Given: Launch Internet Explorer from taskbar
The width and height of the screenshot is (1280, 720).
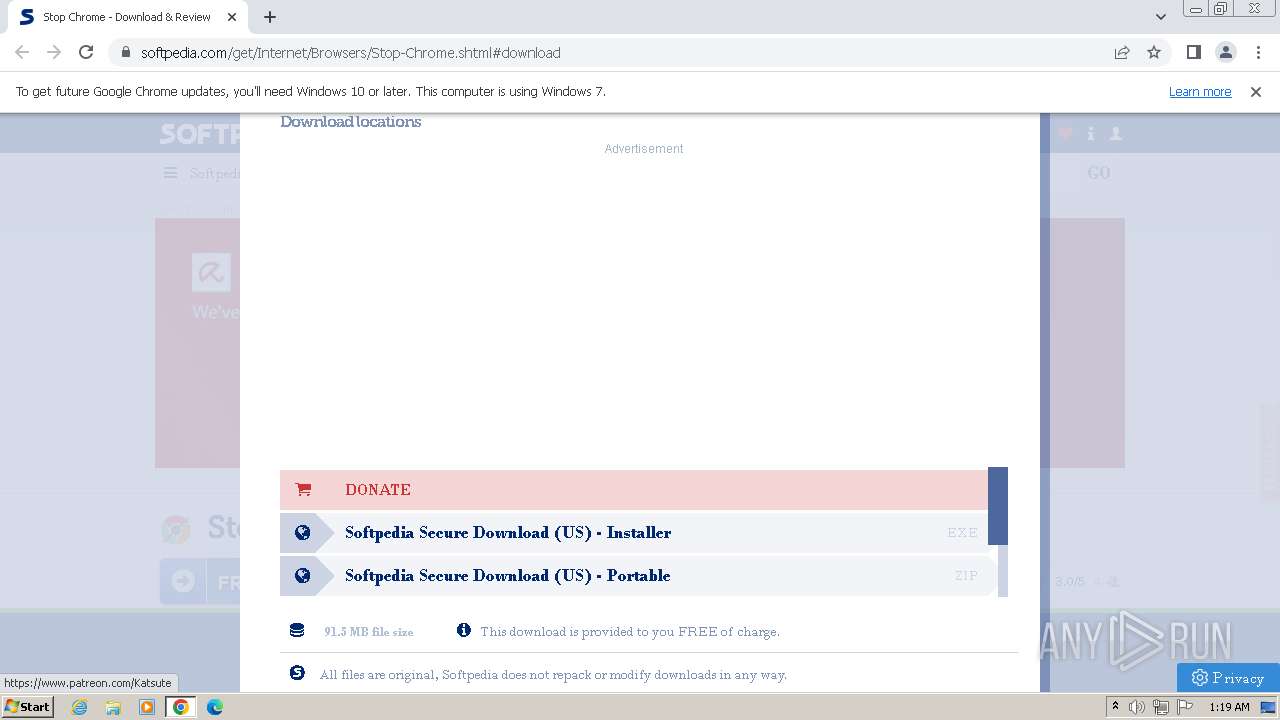Looking at the screenshot, I should [x=80, y=707].
